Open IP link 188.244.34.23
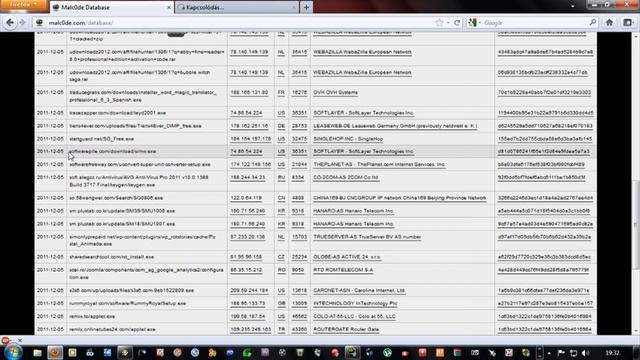 (x=247, y=178)
